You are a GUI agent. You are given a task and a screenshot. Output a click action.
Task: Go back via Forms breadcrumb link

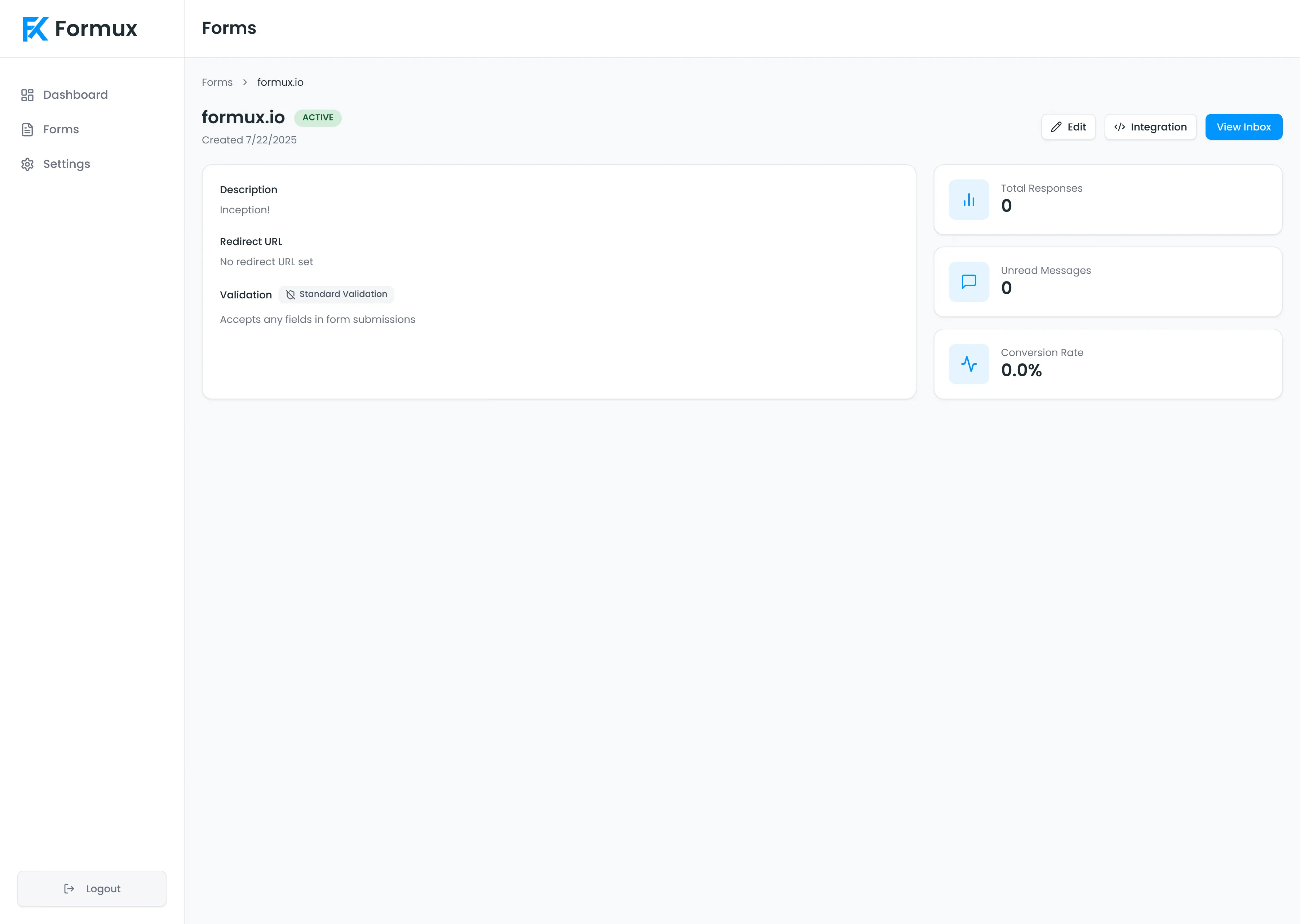pyautogui.click(x=217, y=83)
